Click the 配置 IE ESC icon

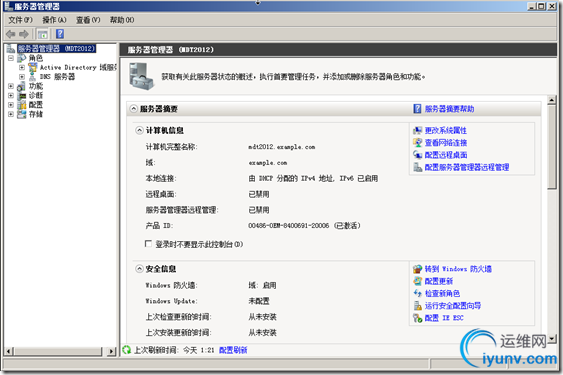[x=417, y=318]
